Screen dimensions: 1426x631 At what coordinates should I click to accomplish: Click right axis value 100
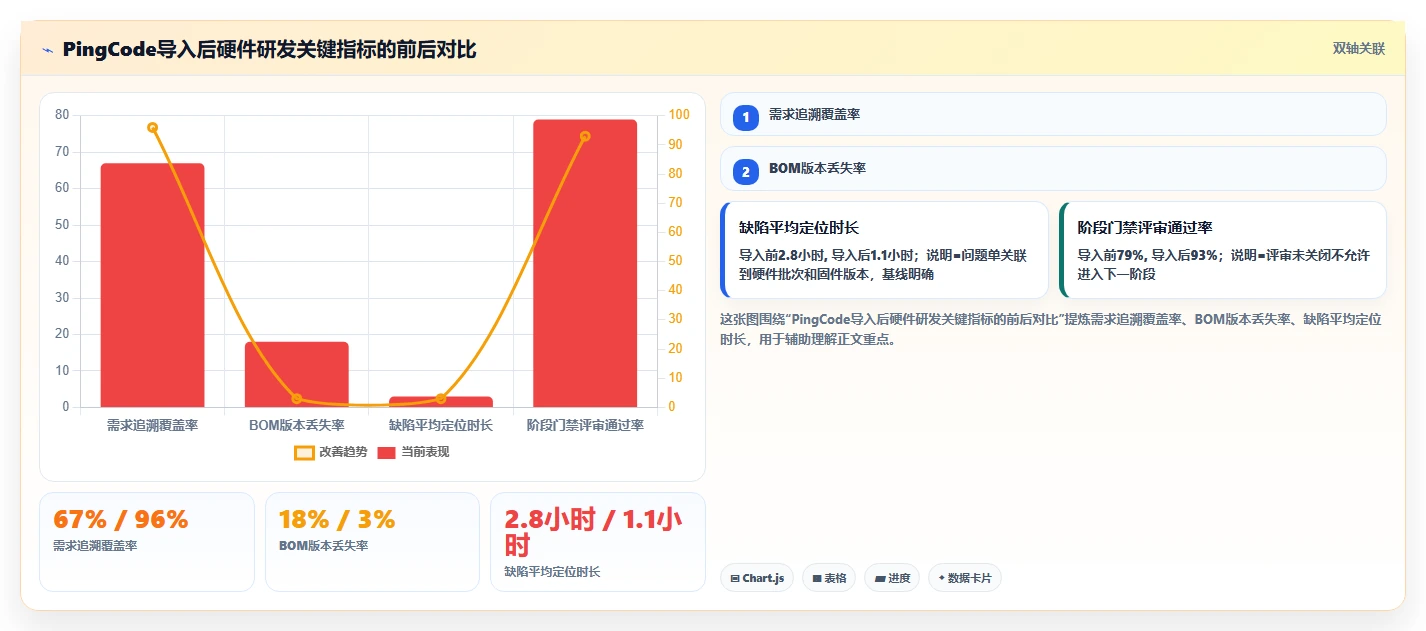tap(680, 115)
